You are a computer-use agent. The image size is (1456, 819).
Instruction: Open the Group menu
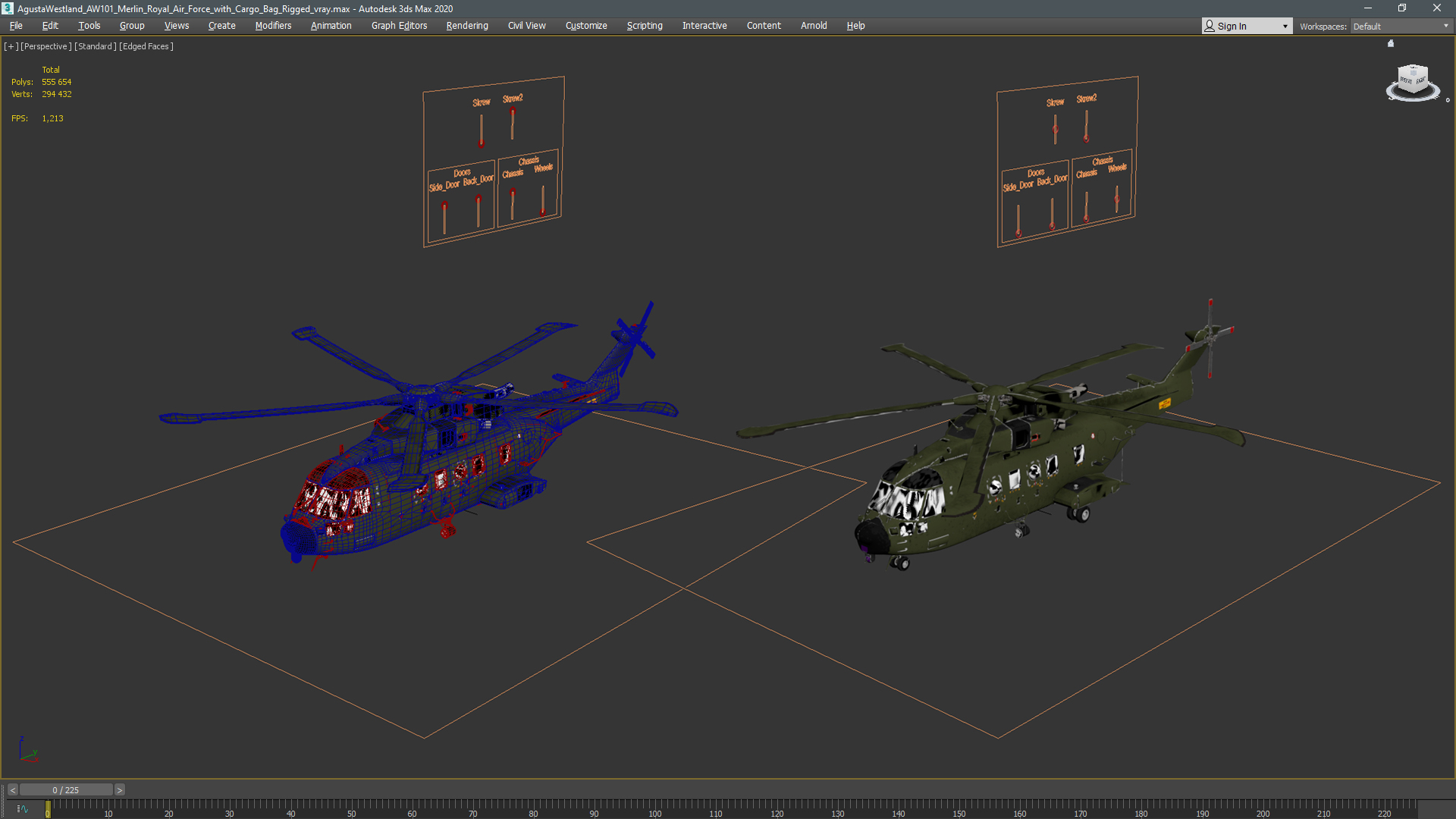pyautogui.click(x=132, y=26)
